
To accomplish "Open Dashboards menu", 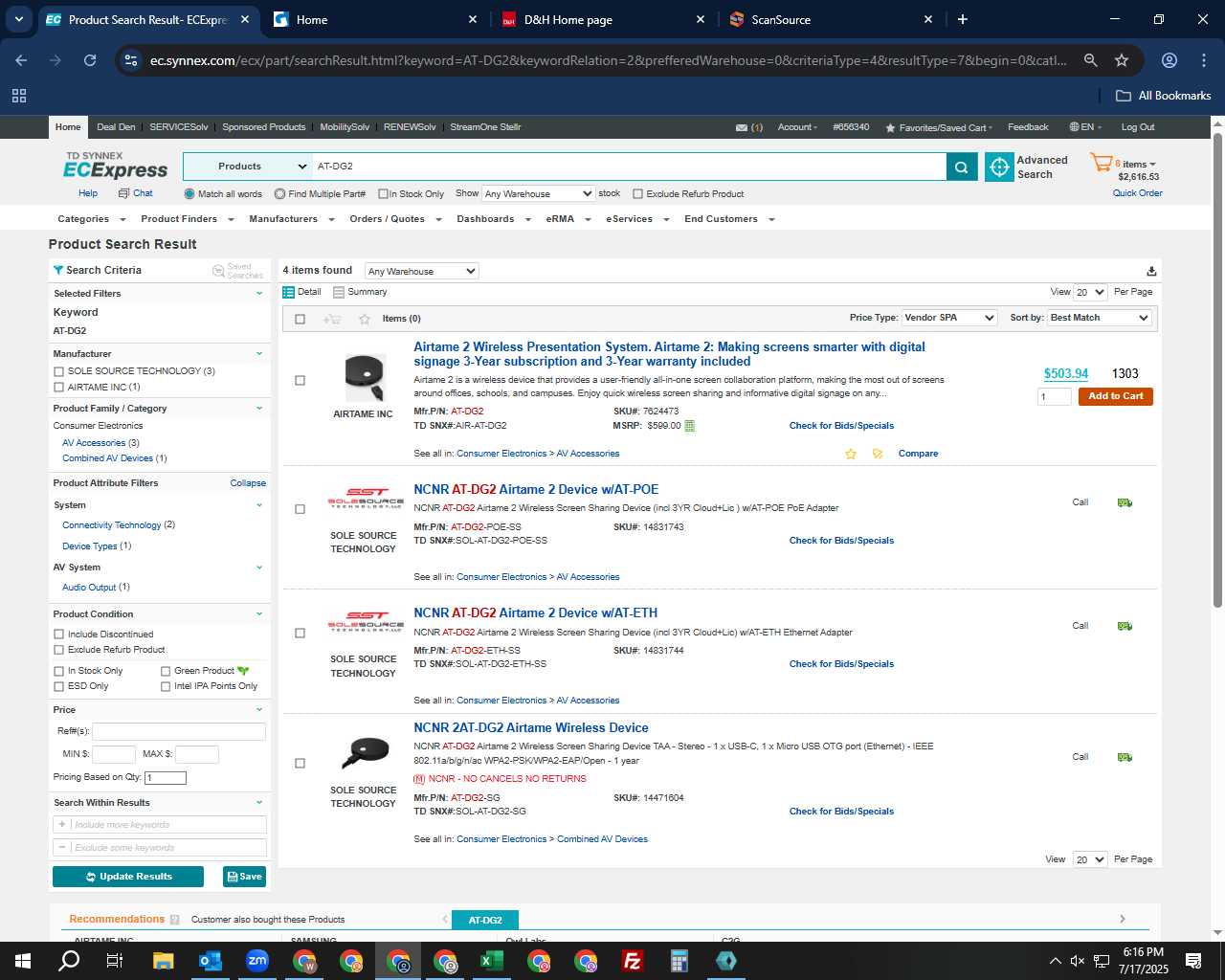I will pos(493,219).
